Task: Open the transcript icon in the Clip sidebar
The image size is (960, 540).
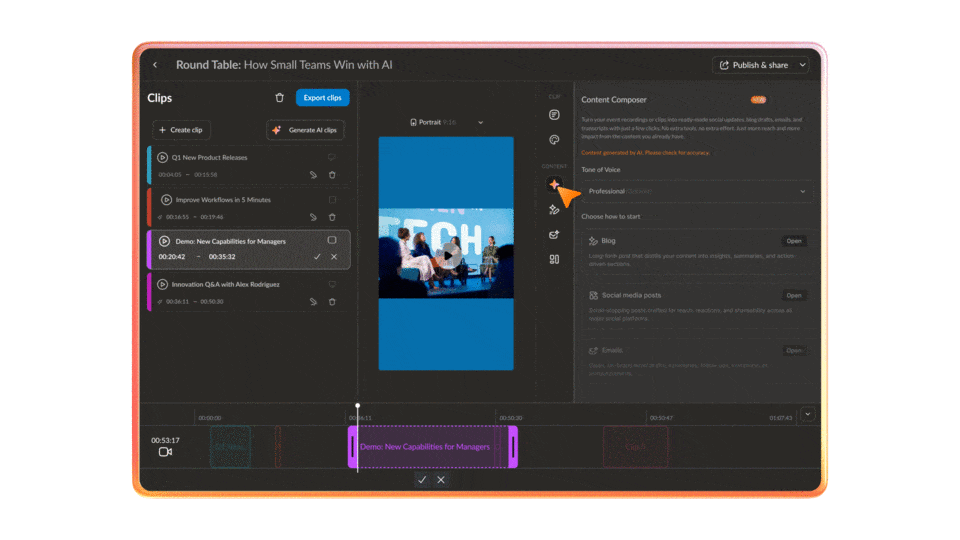Action: tap(554, 115)
